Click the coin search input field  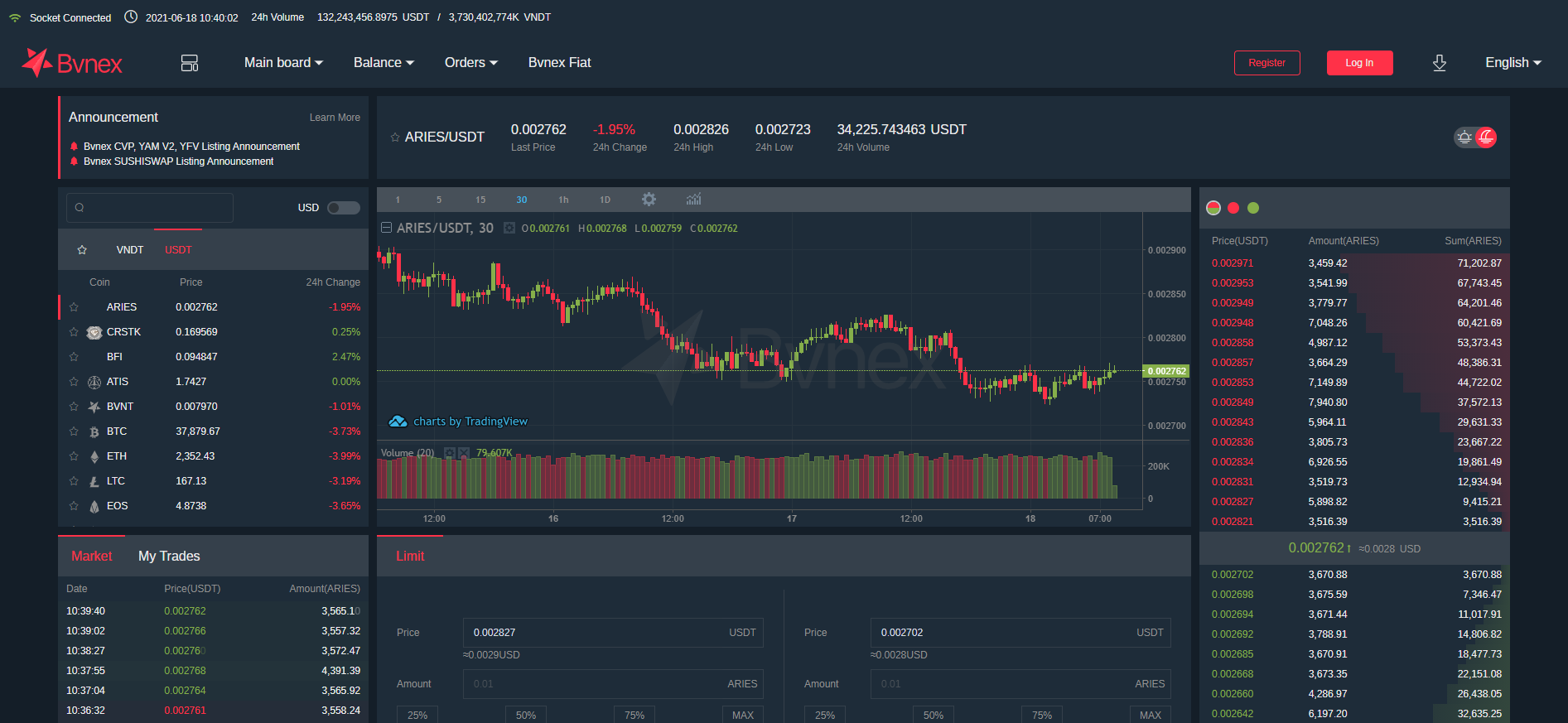150,208
